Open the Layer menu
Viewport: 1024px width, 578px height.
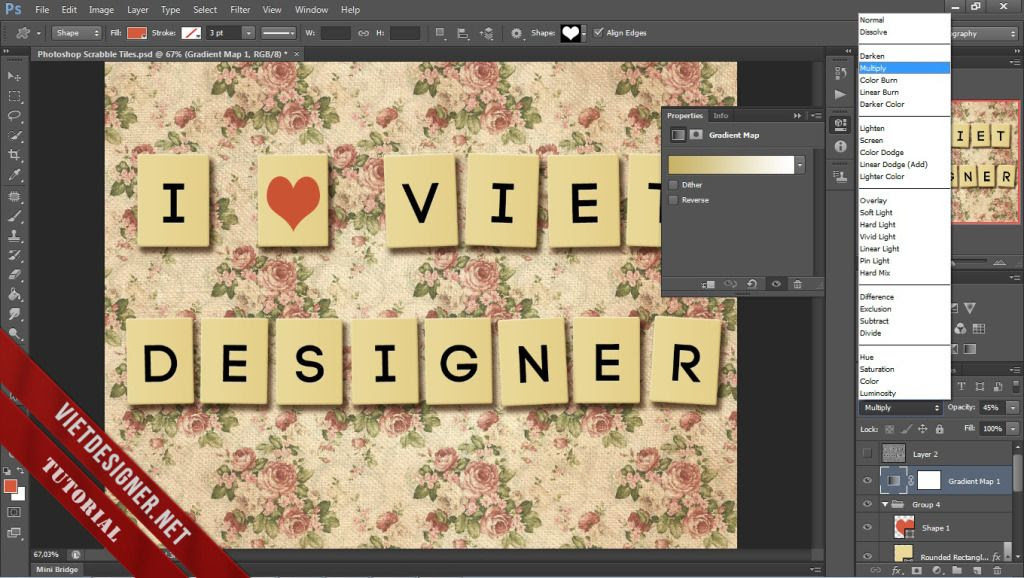tap(138, 10)
